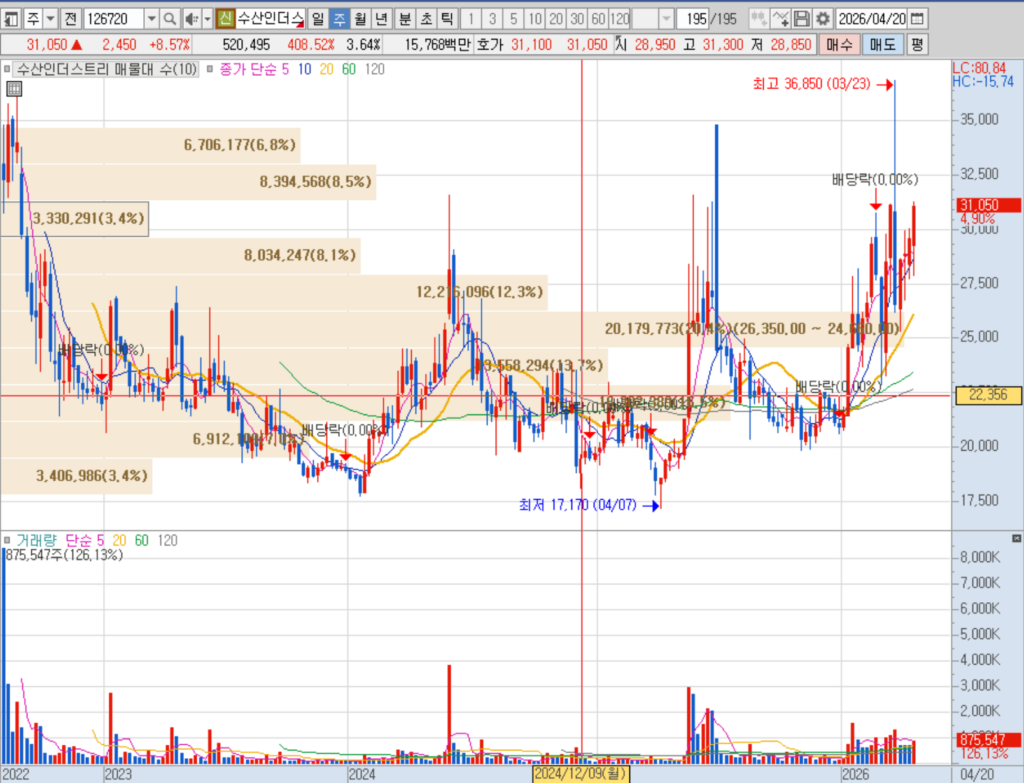The height and width of the screenshot is (783, 1024).
Task: Click the 호가 quote label
Action: [x=490, y=44]
